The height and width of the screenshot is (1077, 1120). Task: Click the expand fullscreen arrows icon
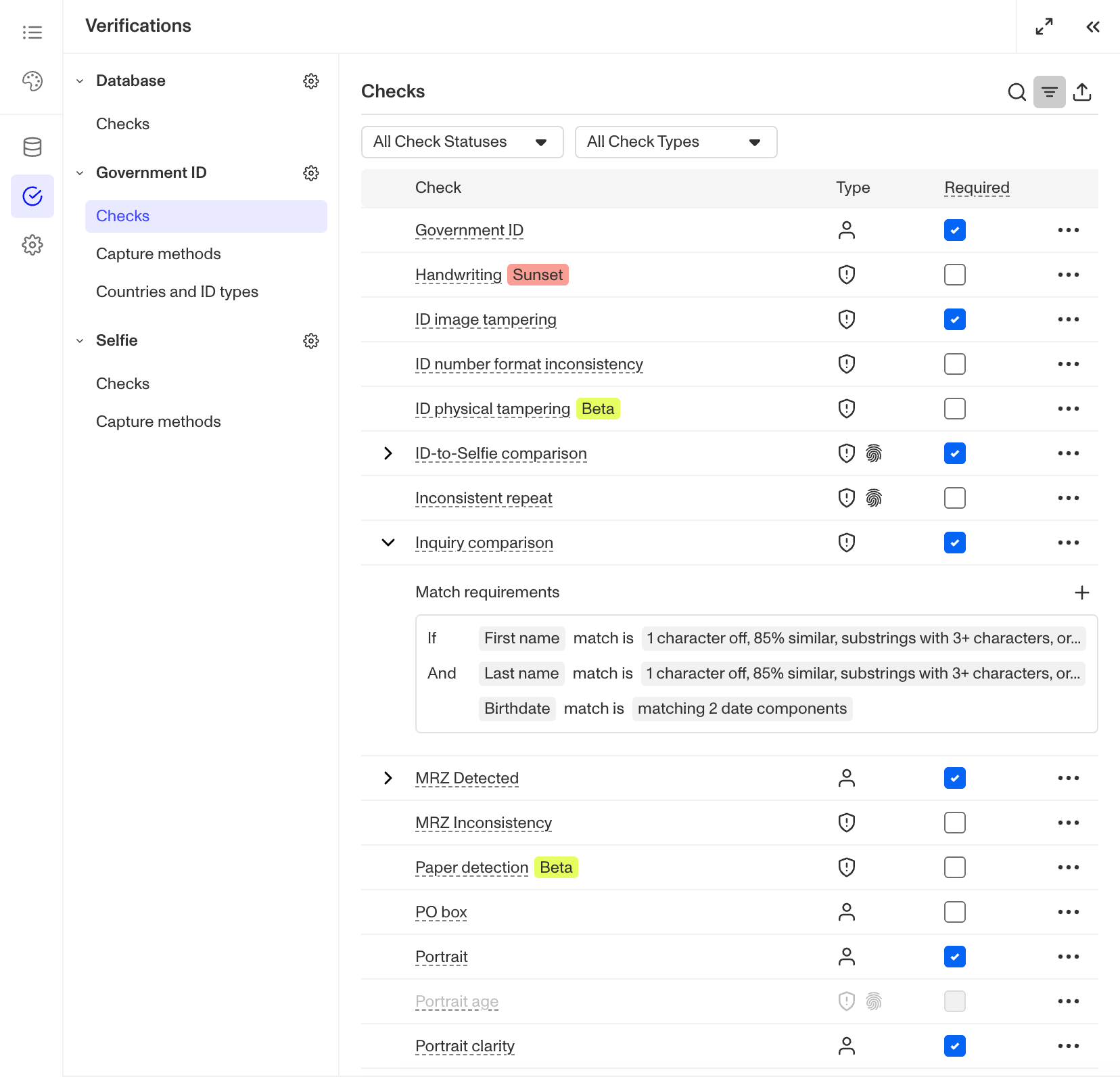point(1044,26)
